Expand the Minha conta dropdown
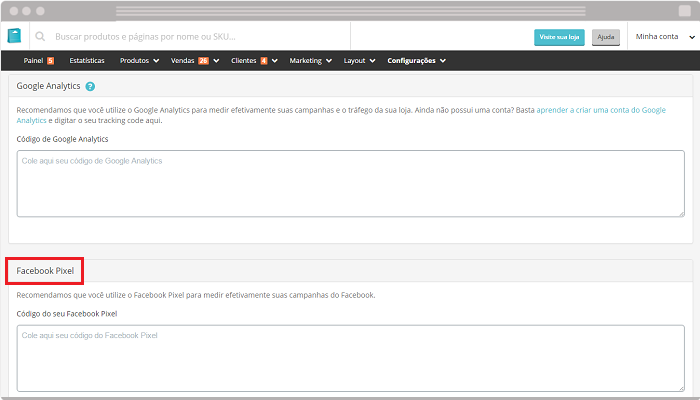 point(665,37)
